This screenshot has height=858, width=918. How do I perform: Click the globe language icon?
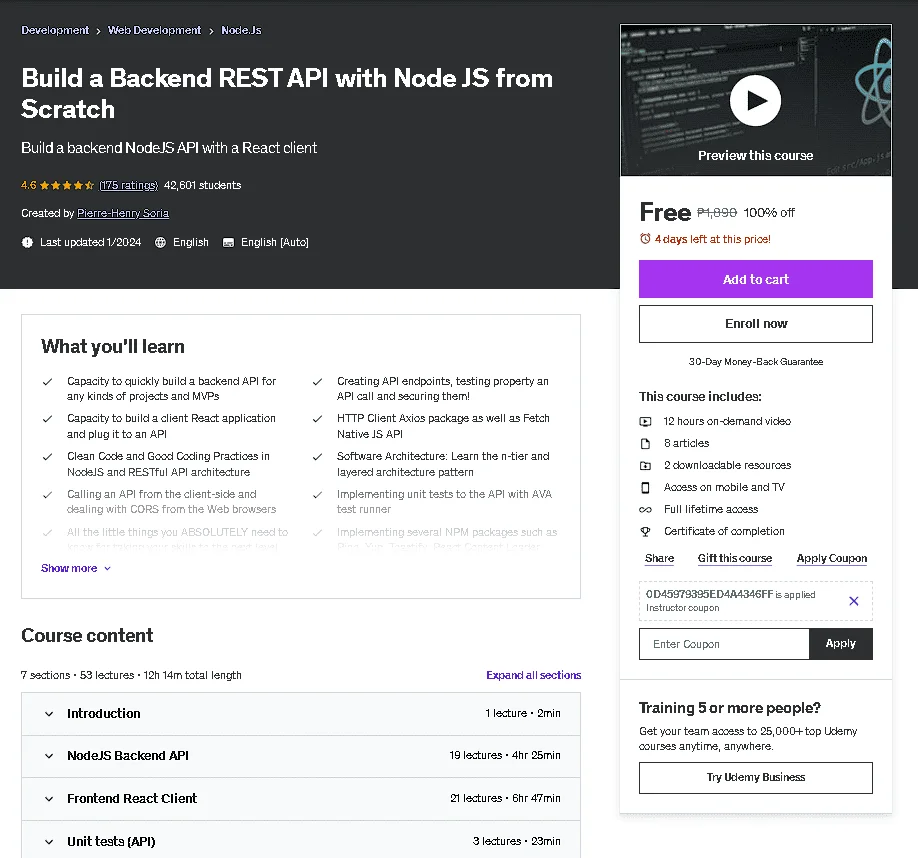pos(160,242)
